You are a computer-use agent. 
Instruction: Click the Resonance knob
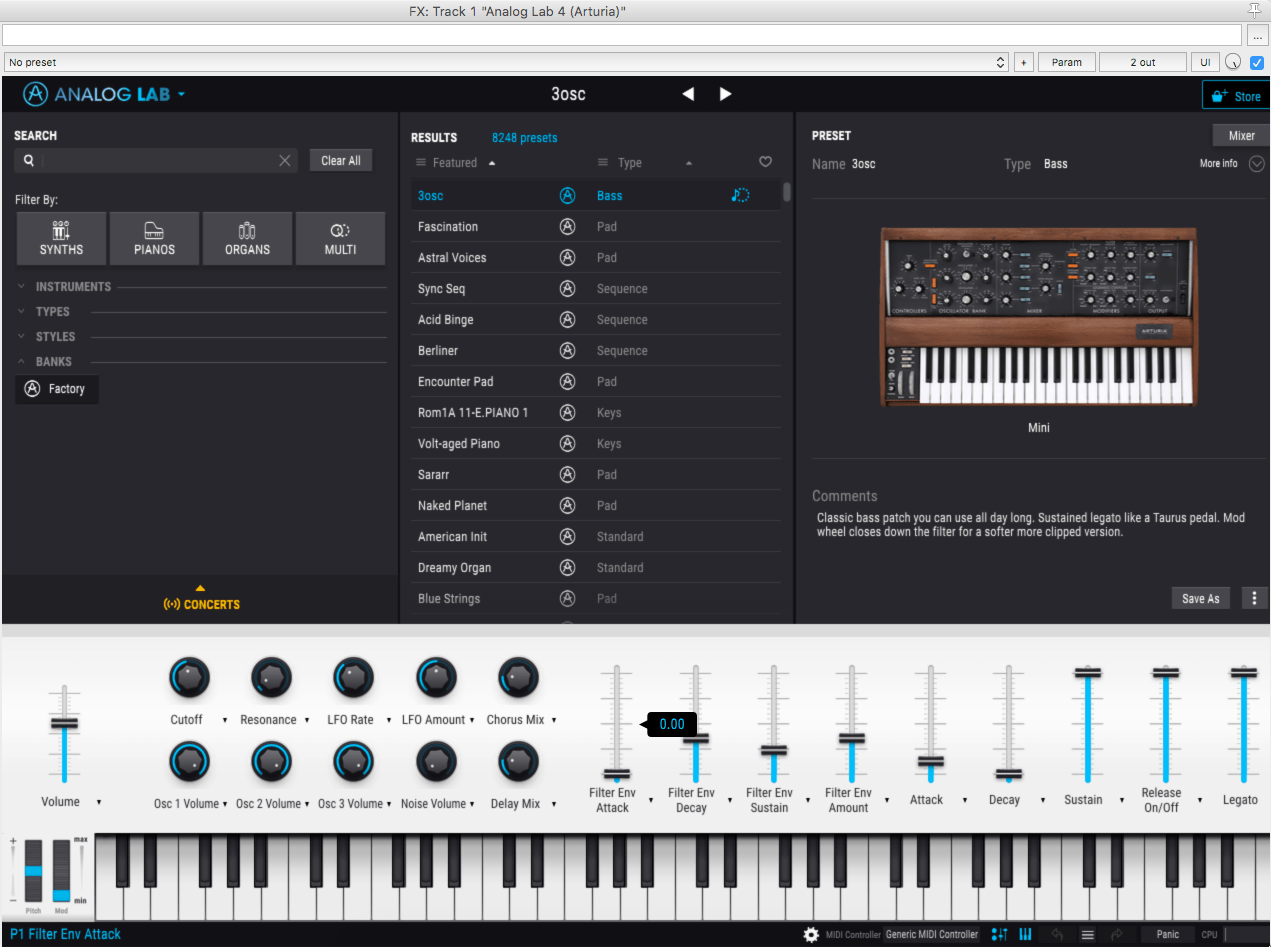click(271, 678)
